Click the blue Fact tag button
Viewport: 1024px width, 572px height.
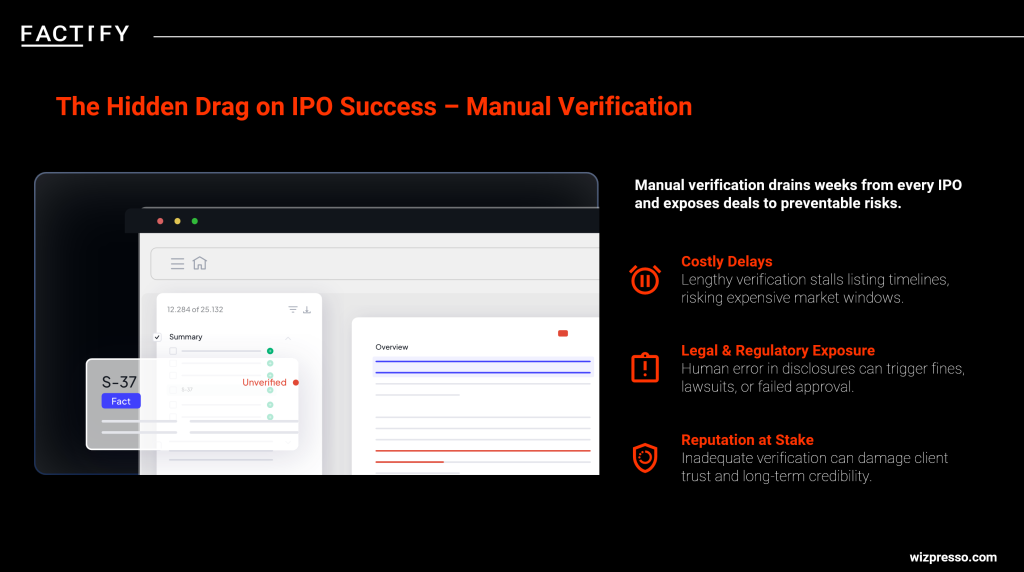(x=121, y=401)
